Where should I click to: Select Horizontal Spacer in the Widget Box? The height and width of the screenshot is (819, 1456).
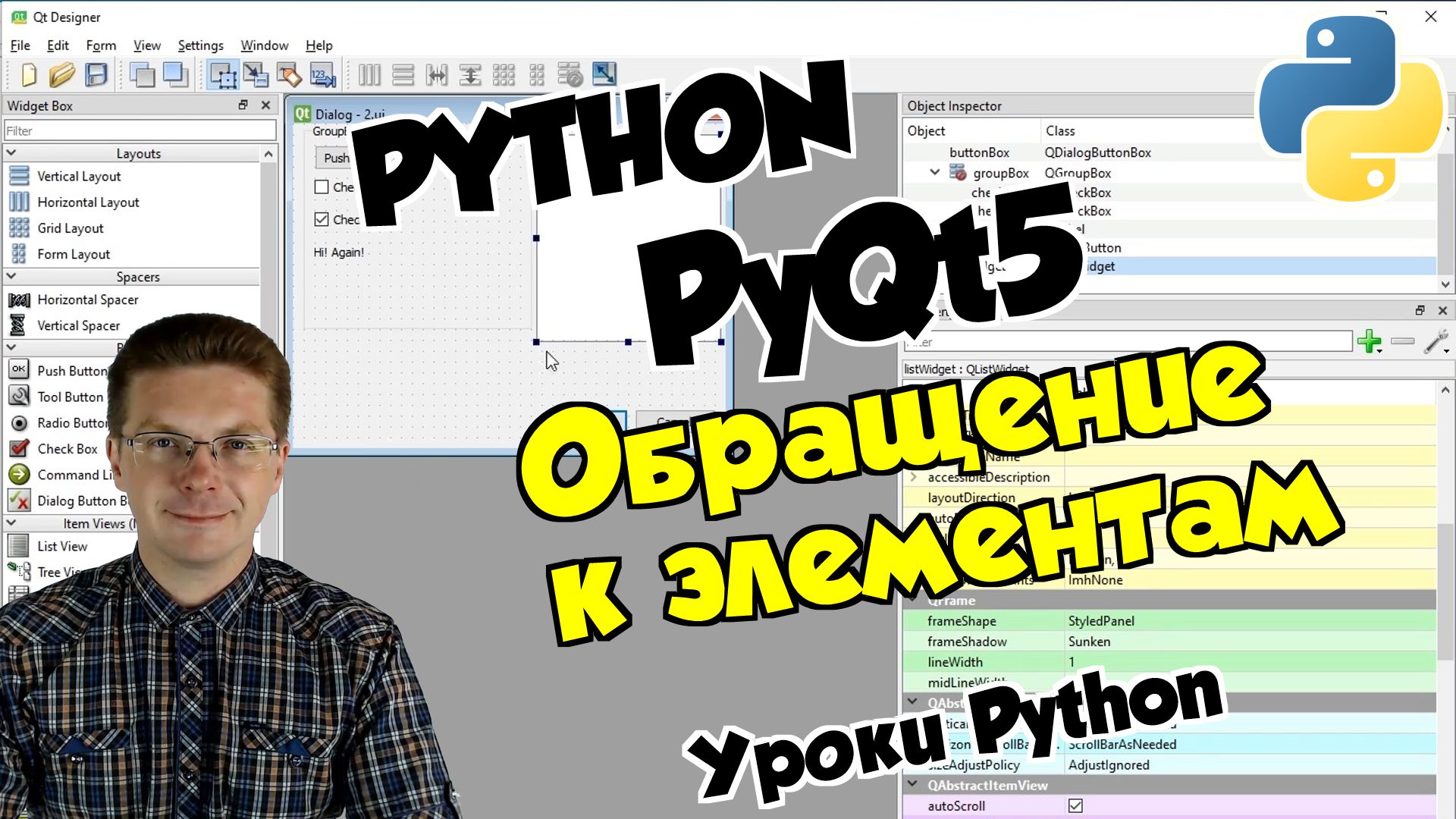[x=88, y=300]
